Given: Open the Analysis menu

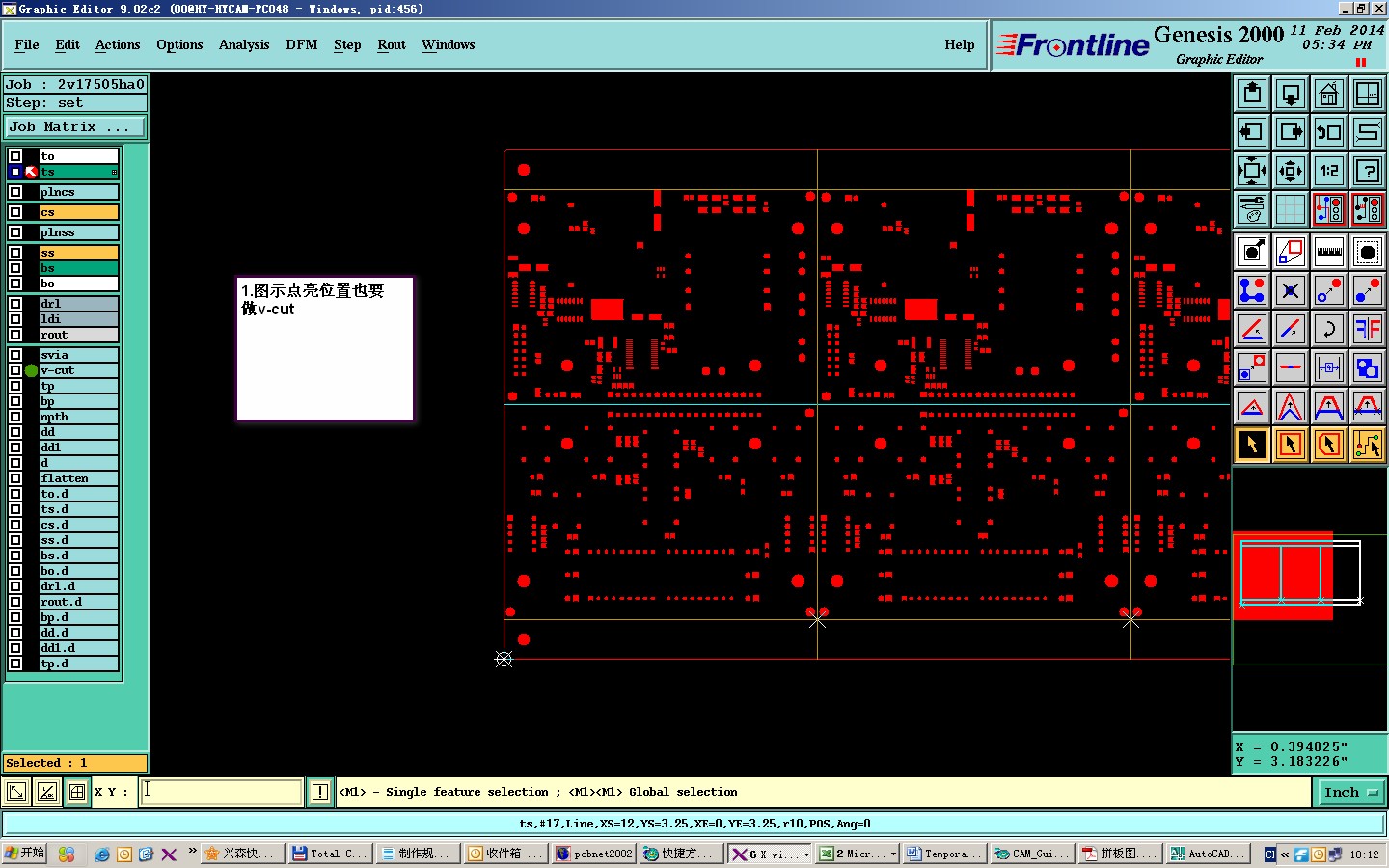Looking at the screenshot, I should coord(244,45).
